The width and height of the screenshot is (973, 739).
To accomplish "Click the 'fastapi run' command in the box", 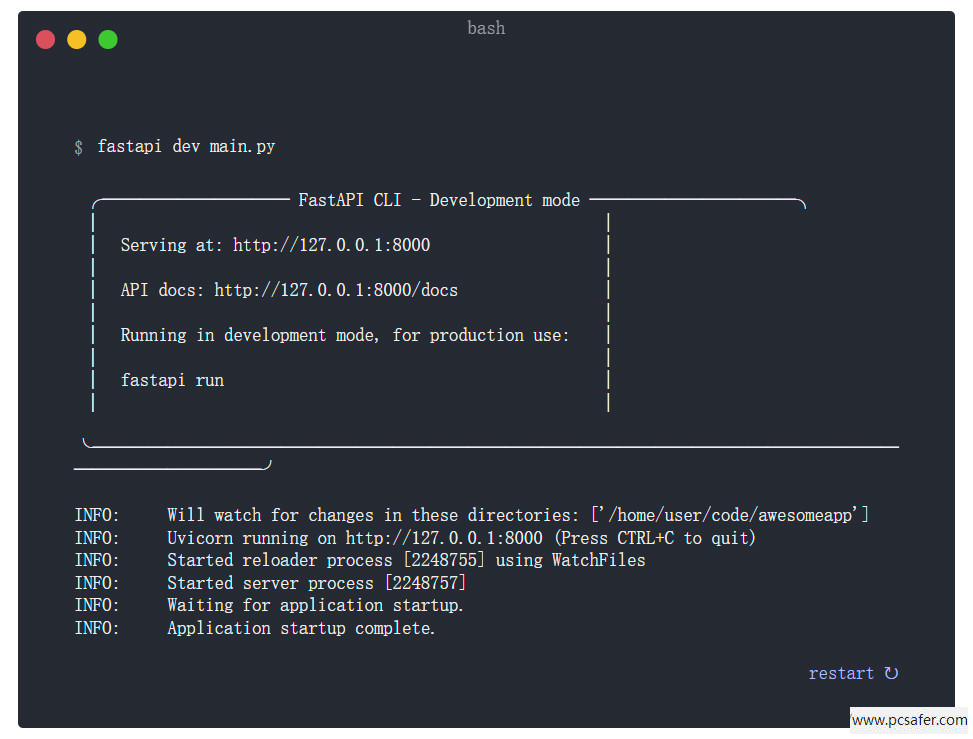I will tap(172, 380).
